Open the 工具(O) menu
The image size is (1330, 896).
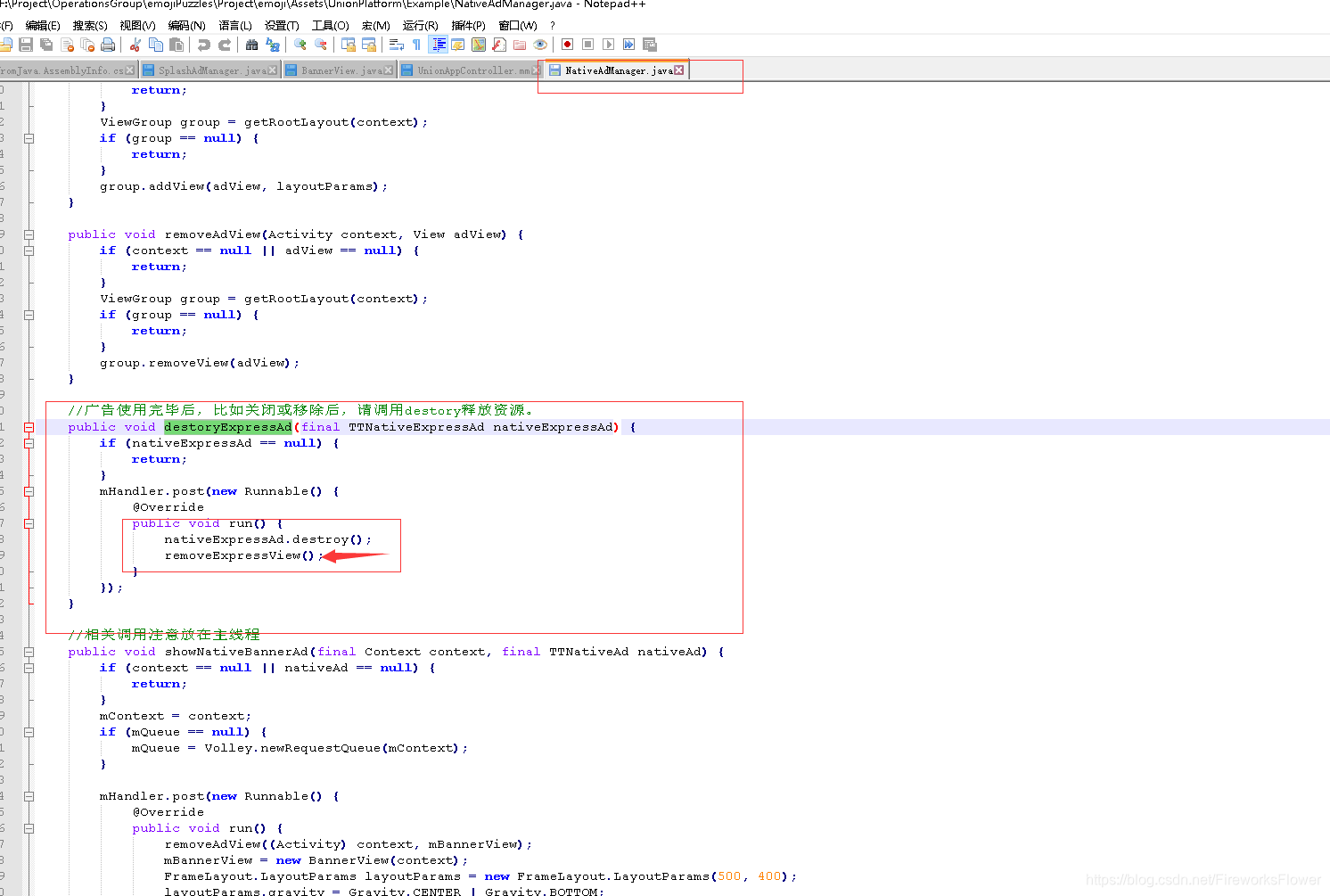coord(331,25)
